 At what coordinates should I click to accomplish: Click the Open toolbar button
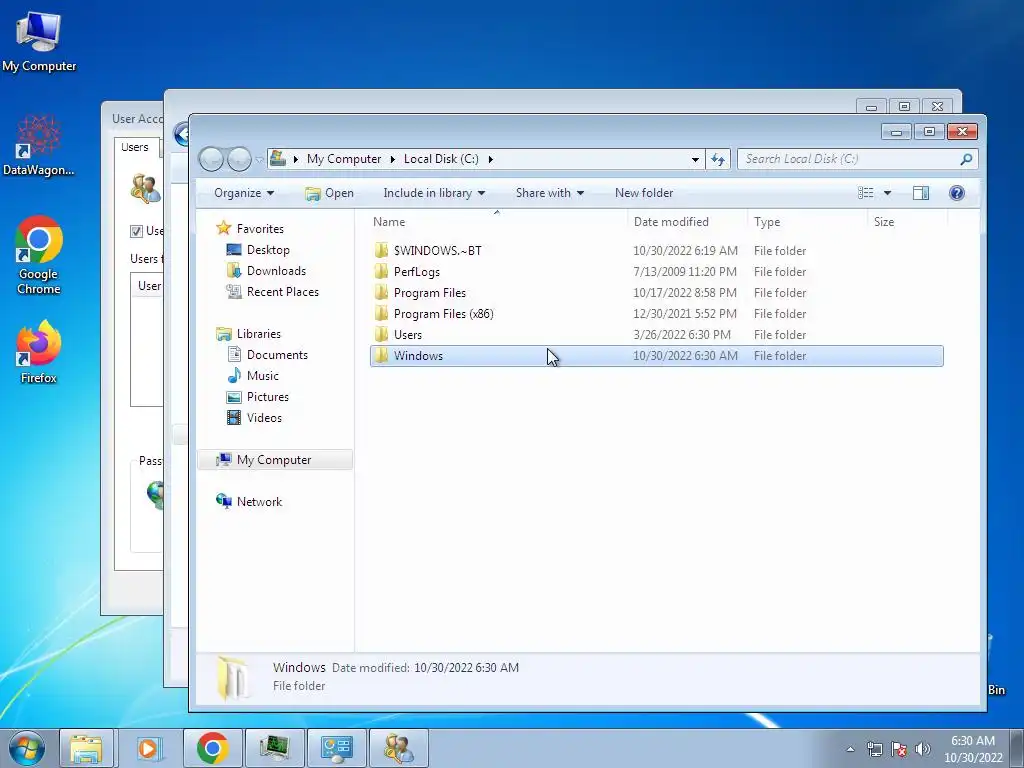pyautogui.click(x=330, y=193)
